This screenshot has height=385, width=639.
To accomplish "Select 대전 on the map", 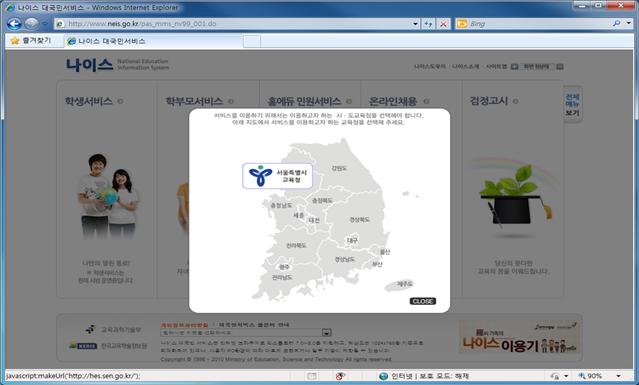I will [314, 220].
